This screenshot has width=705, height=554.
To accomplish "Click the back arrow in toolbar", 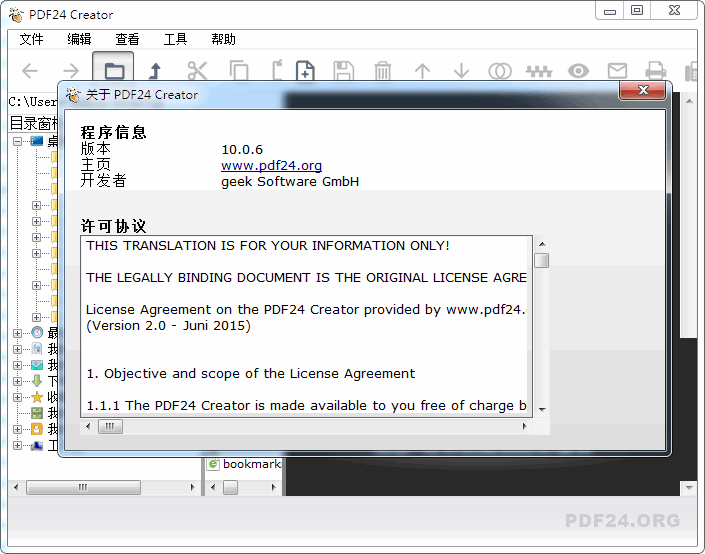I will (30, 71).
